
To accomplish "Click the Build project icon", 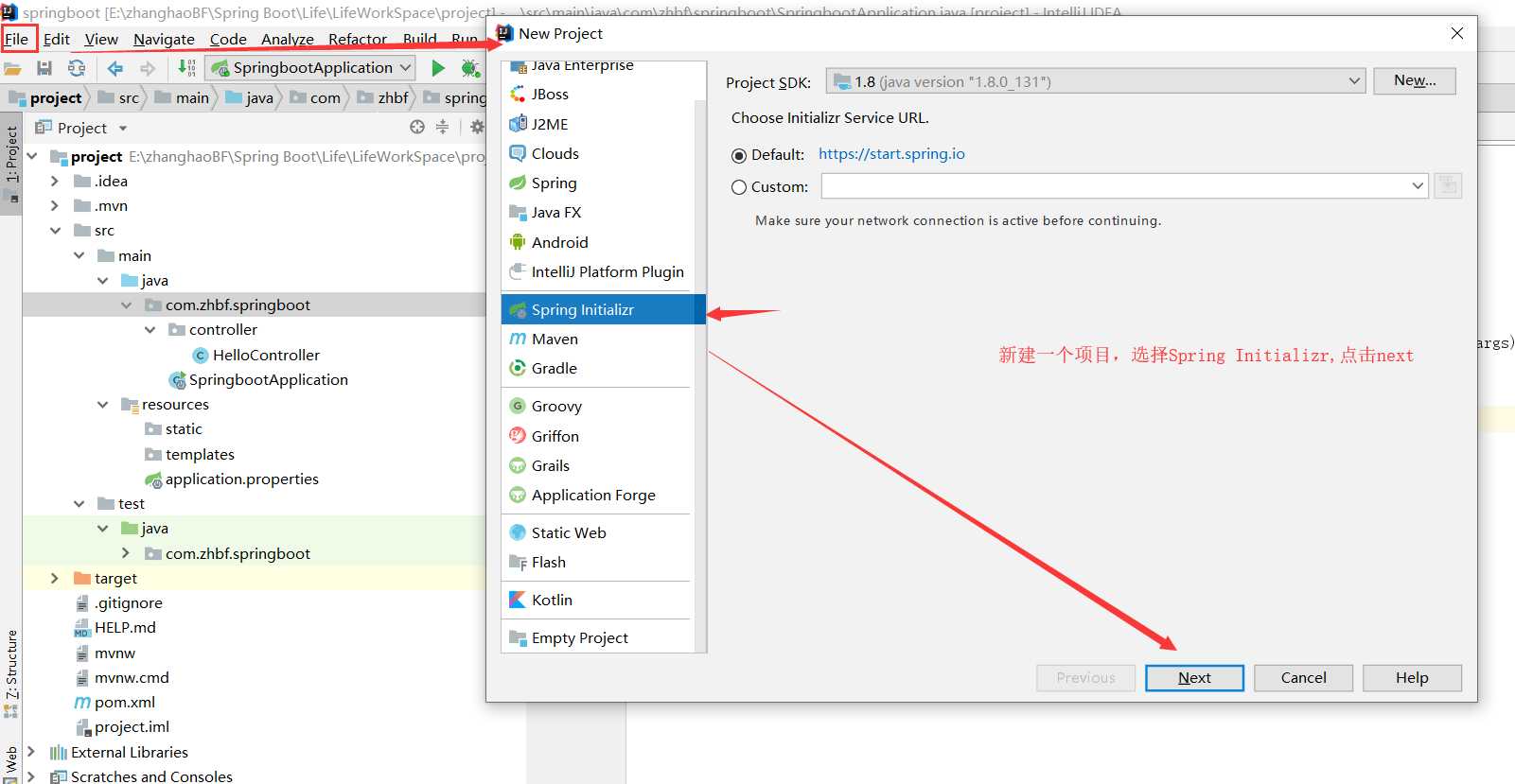I will click(186, 68).
